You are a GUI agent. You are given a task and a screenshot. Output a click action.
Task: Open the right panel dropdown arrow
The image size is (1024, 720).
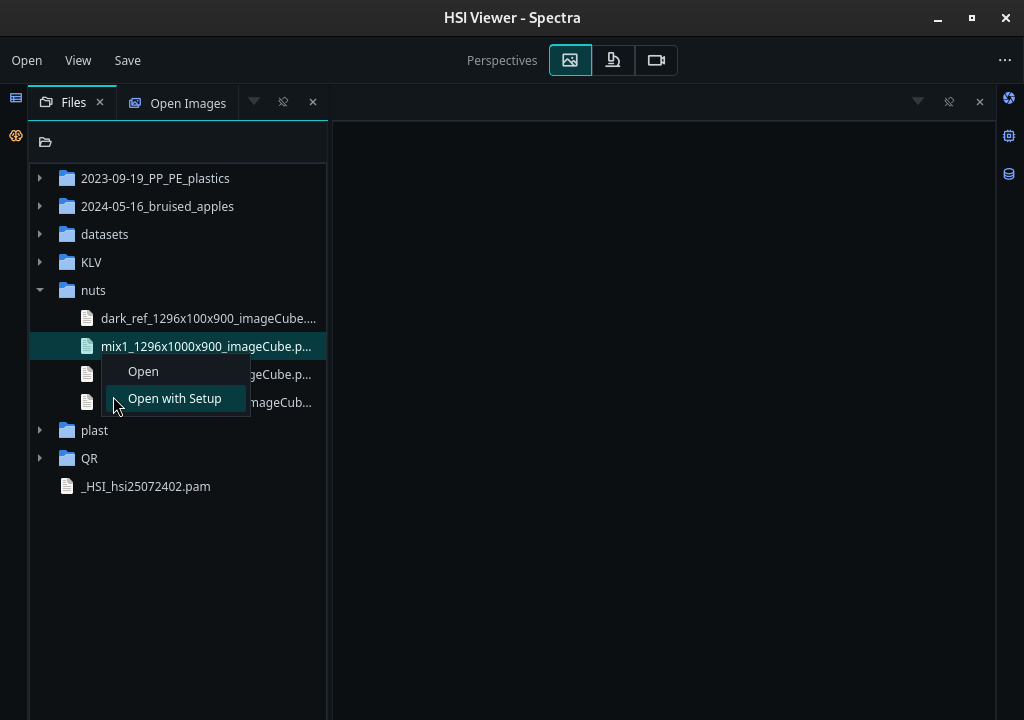(x=918, y=101)
